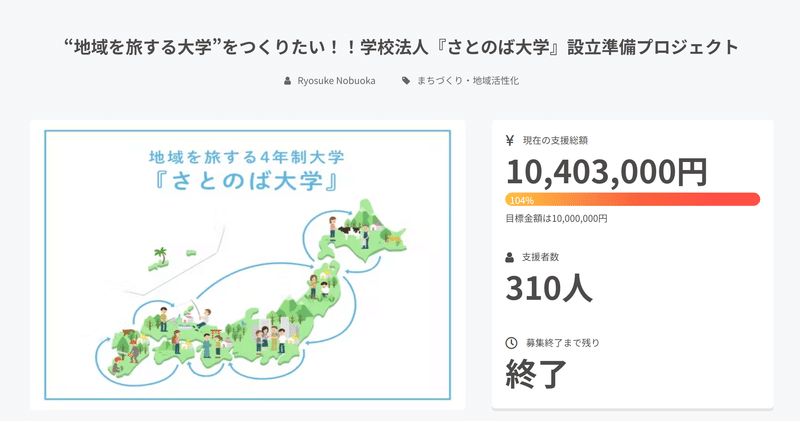
Task: Click the project title heading さとのば大学設立準備プロジェクト
Action: coord(401,46)
